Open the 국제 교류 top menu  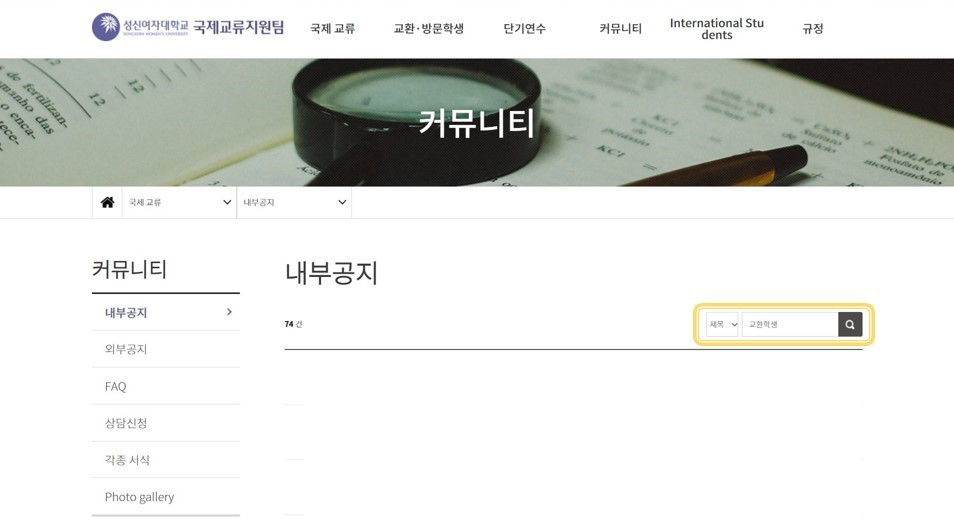[332, 29]
